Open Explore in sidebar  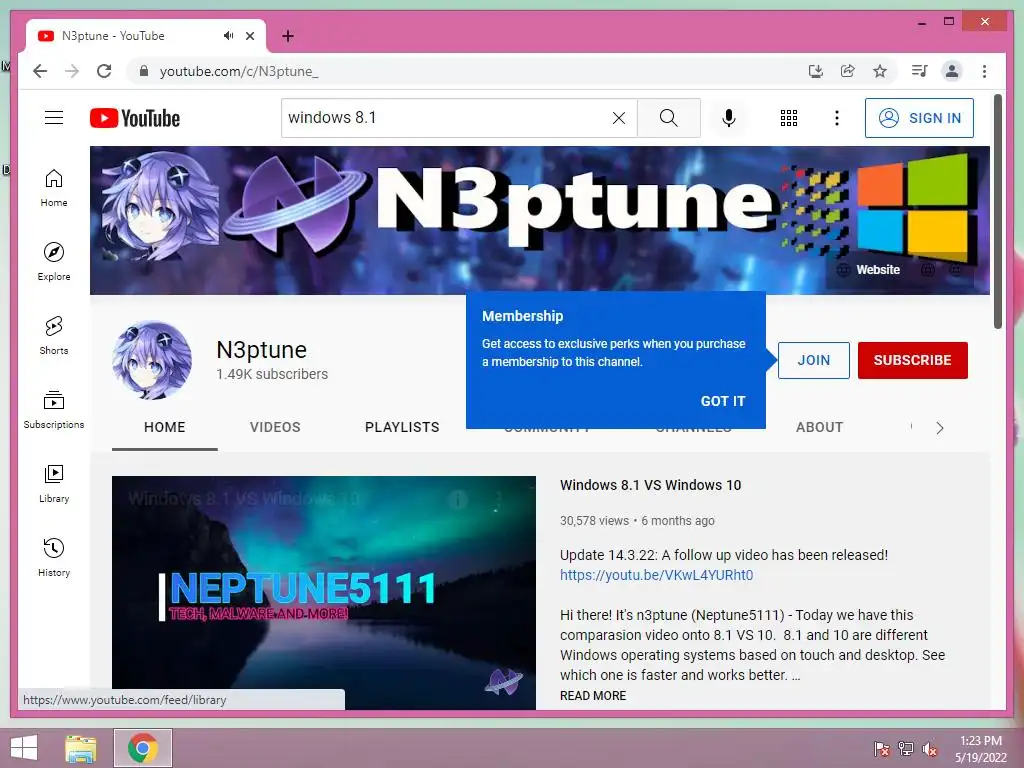(54, 262)
